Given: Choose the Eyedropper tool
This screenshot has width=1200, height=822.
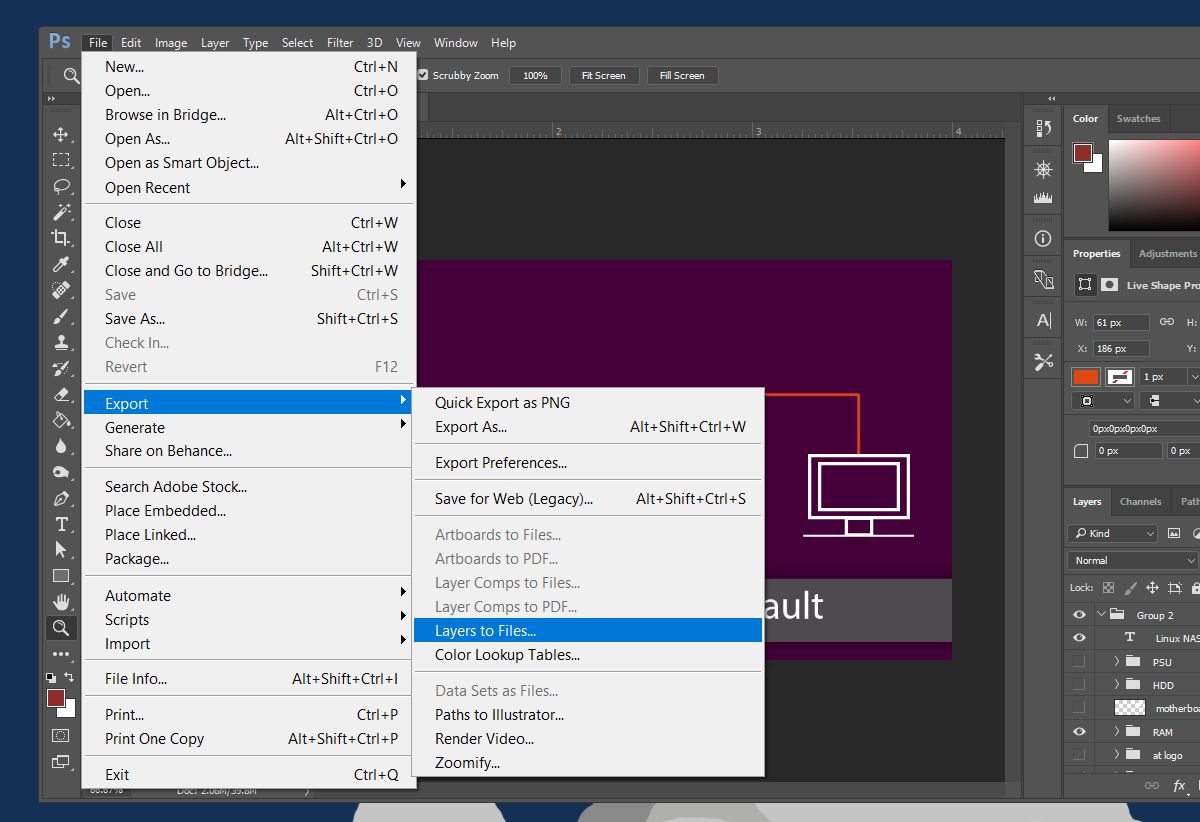Looking at the screenshot, I should [x=61, y=264].
